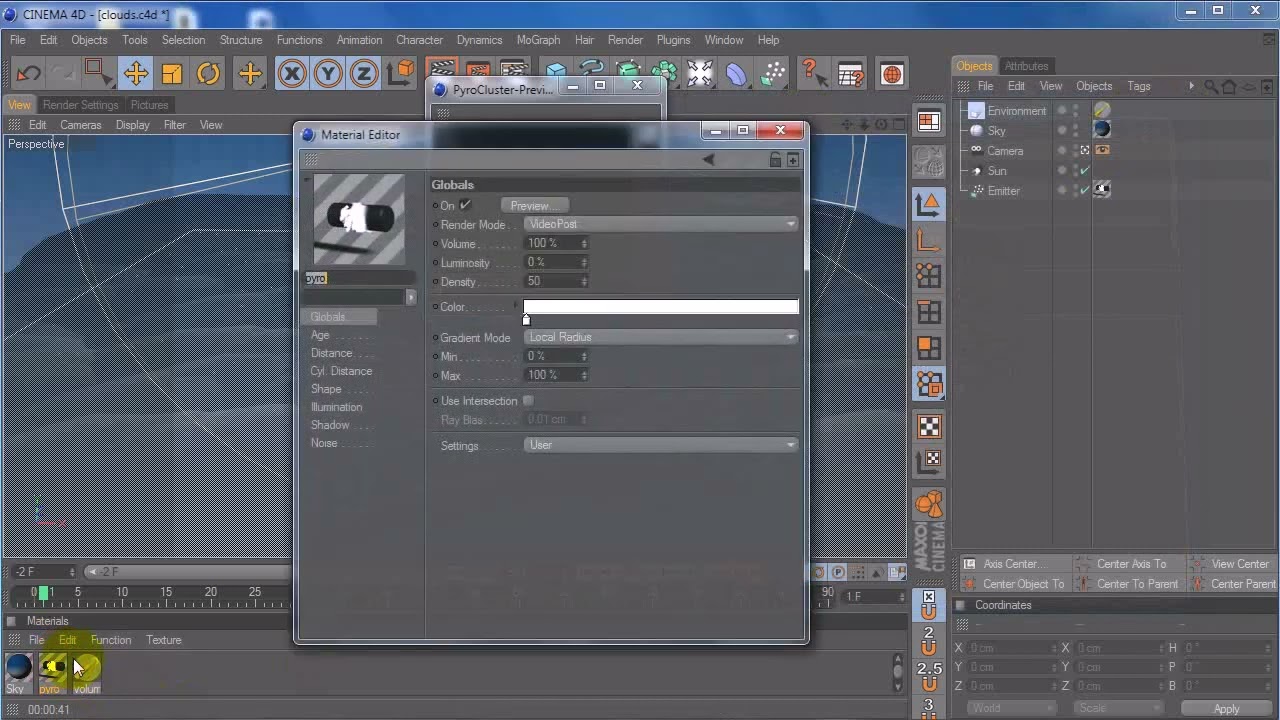Enable the Use Intersection checkbox
The width and height of the screenshot is (1280, 720).
coord(529,401)
